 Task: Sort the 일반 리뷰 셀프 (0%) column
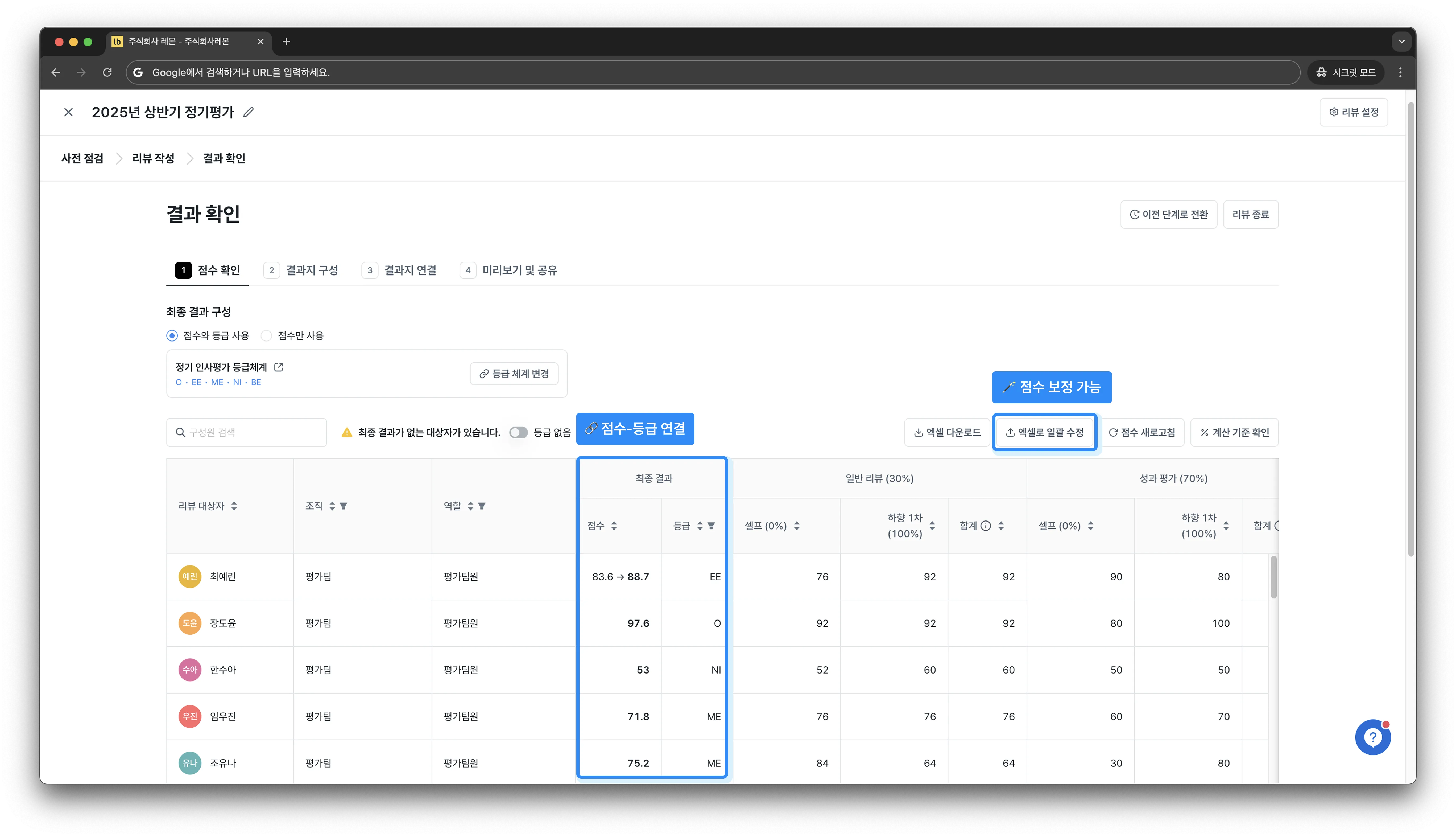pos(797,526)
